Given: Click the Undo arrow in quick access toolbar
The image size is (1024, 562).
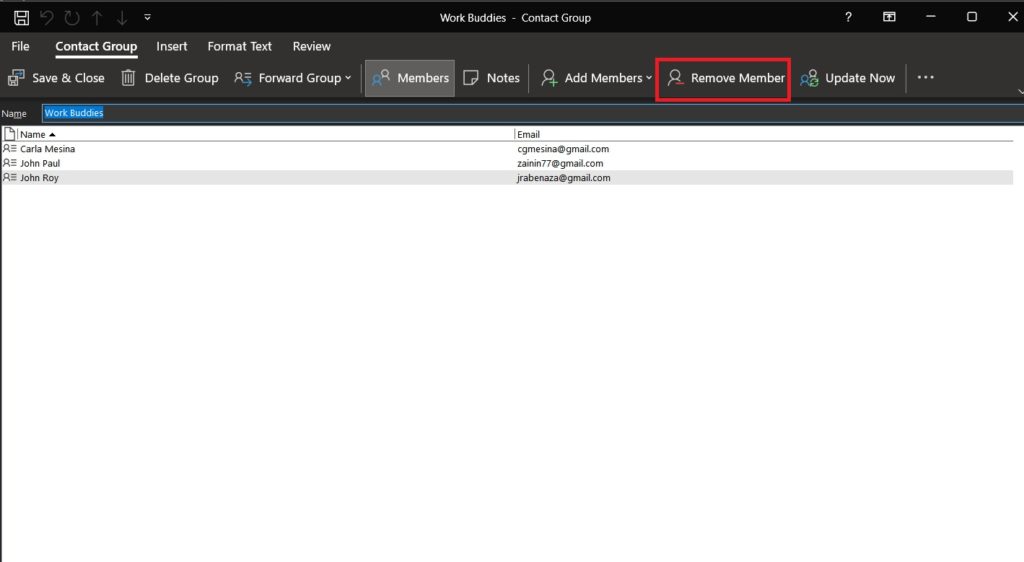Looking at the screenshot, I should click(46, 17).
